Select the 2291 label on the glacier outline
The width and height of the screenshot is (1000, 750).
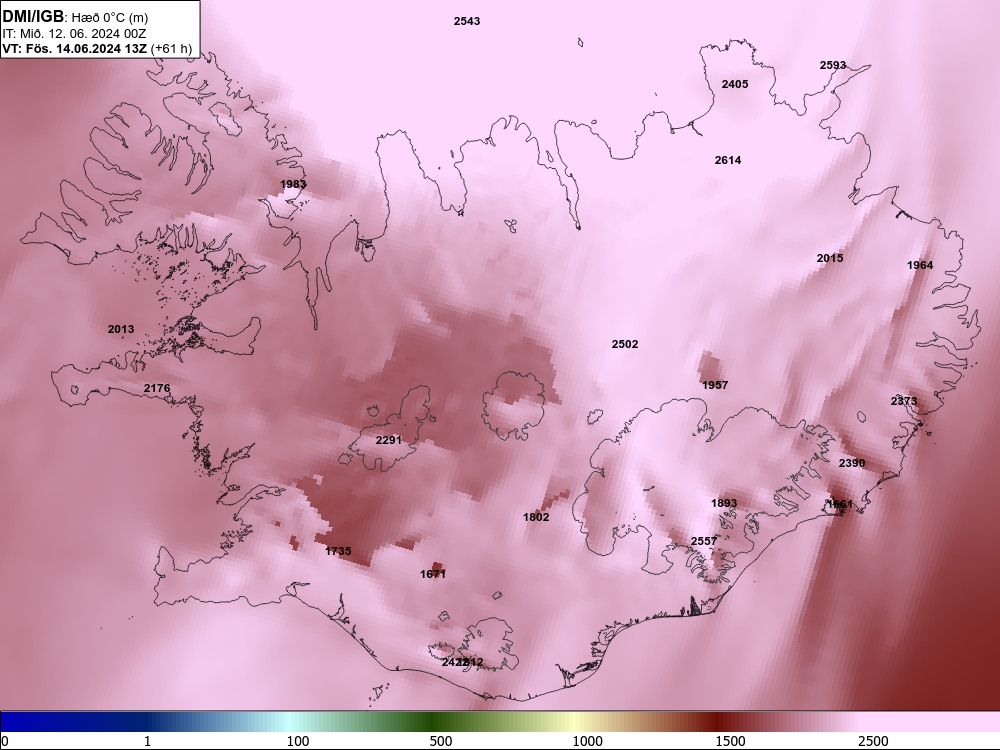pos(388,441)
